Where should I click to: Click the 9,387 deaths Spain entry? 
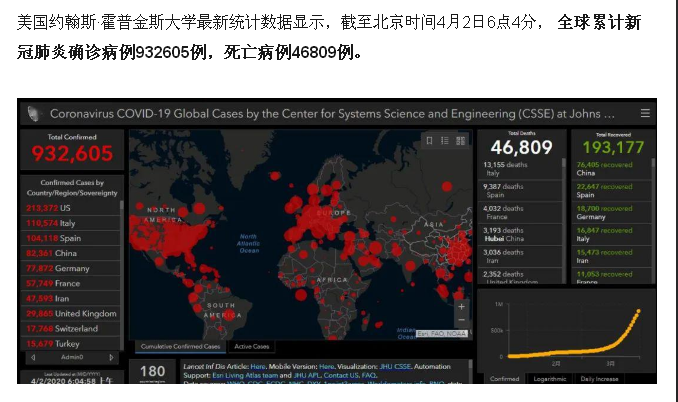coord(520,191)
